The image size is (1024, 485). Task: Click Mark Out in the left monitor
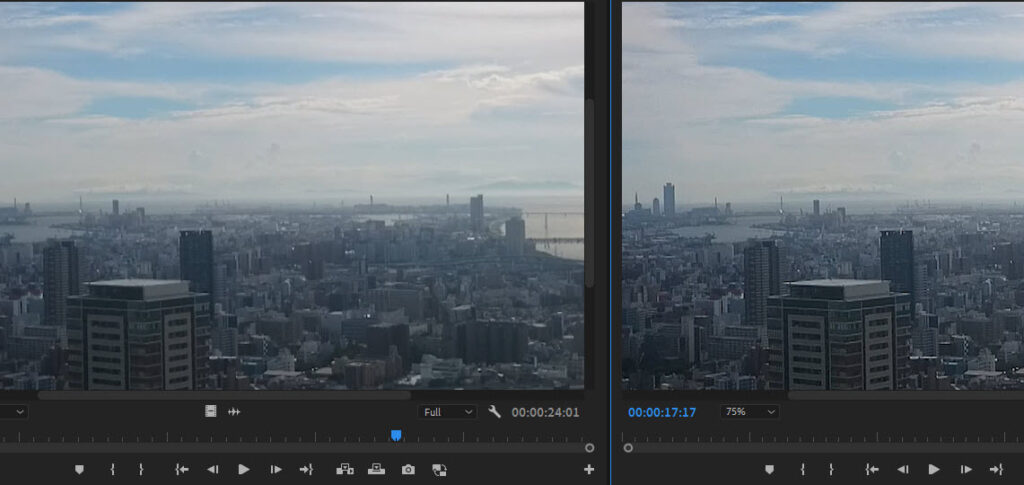point(141,469)
